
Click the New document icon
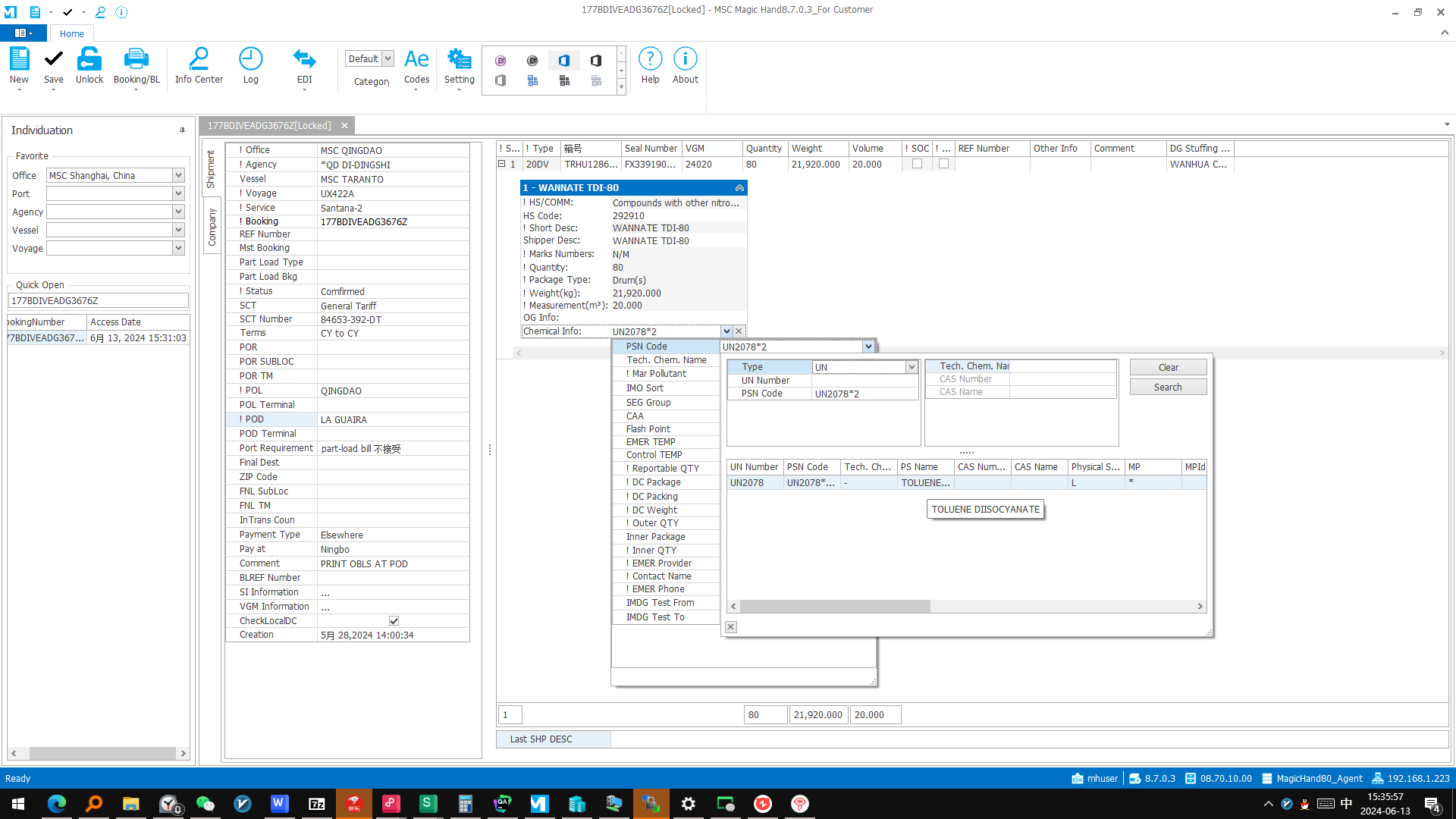point(19,60)
